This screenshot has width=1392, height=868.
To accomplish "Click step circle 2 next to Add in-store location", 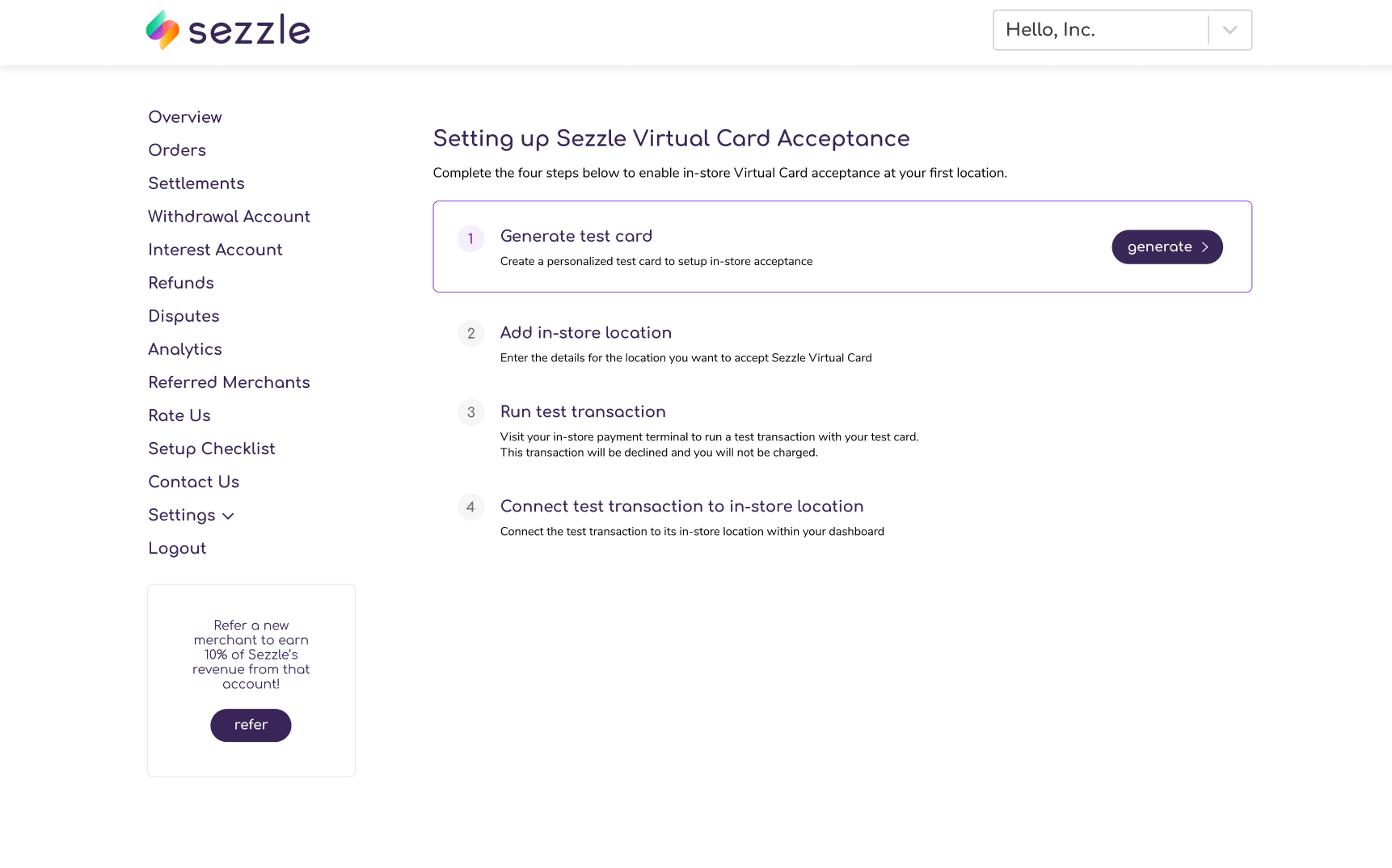I will [x=470, y=333].
